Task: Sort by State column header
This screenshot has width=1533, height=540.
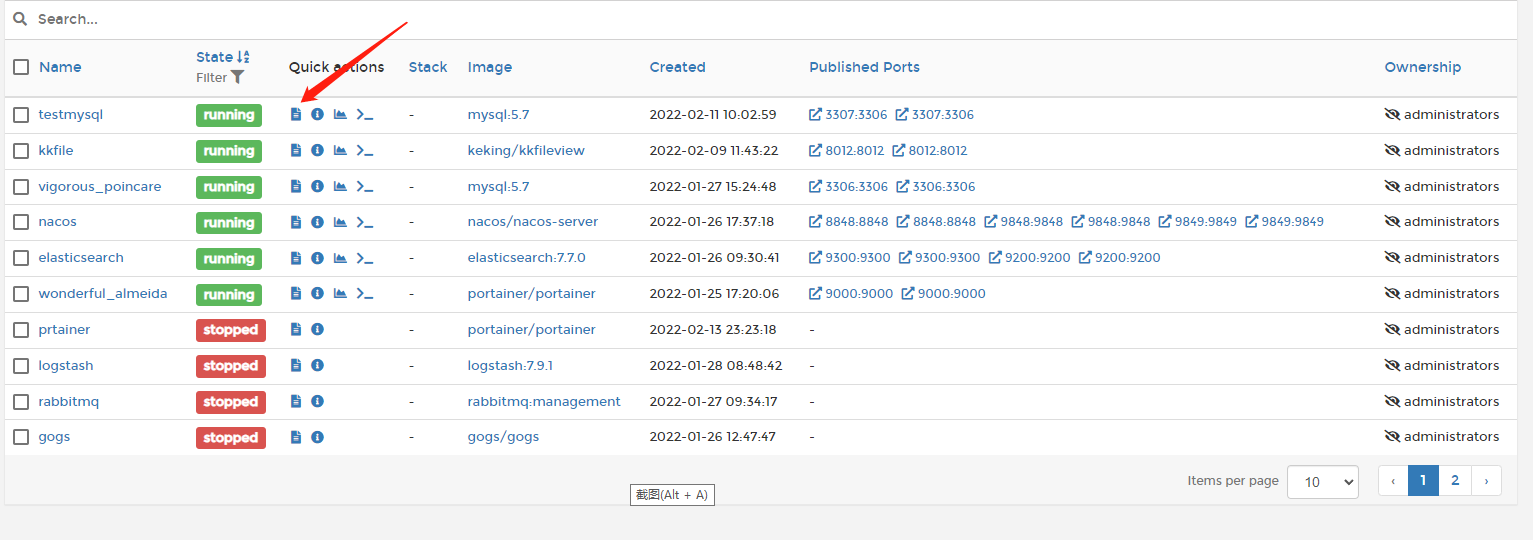Action: [223, 57]
